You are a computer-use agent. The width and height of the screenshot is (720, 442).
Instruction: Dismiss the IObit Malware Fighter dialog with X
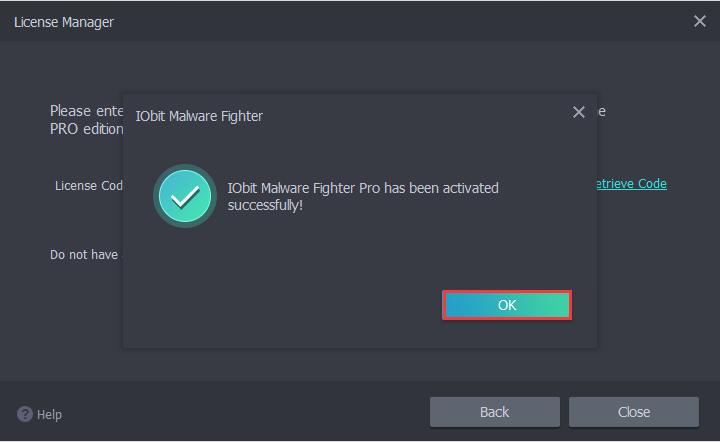579,112
